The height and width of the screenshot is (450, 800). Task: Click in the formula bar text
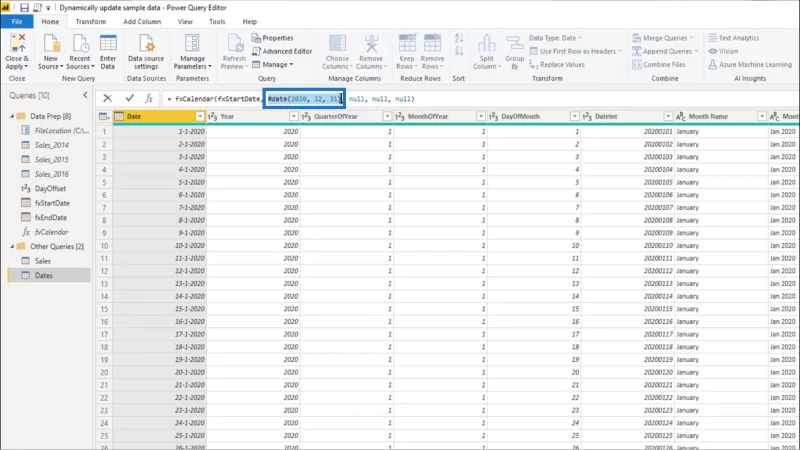pyautogui.click(x=480, y=98)
